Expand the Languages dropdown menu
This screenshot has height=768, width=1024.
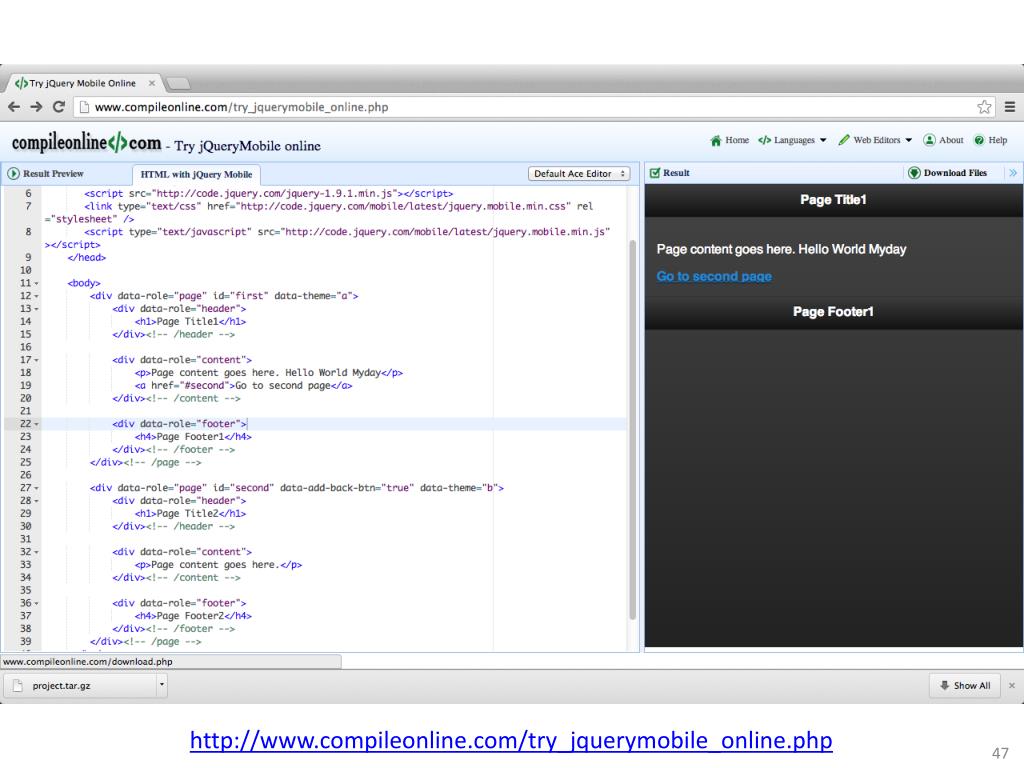[792, 140]
